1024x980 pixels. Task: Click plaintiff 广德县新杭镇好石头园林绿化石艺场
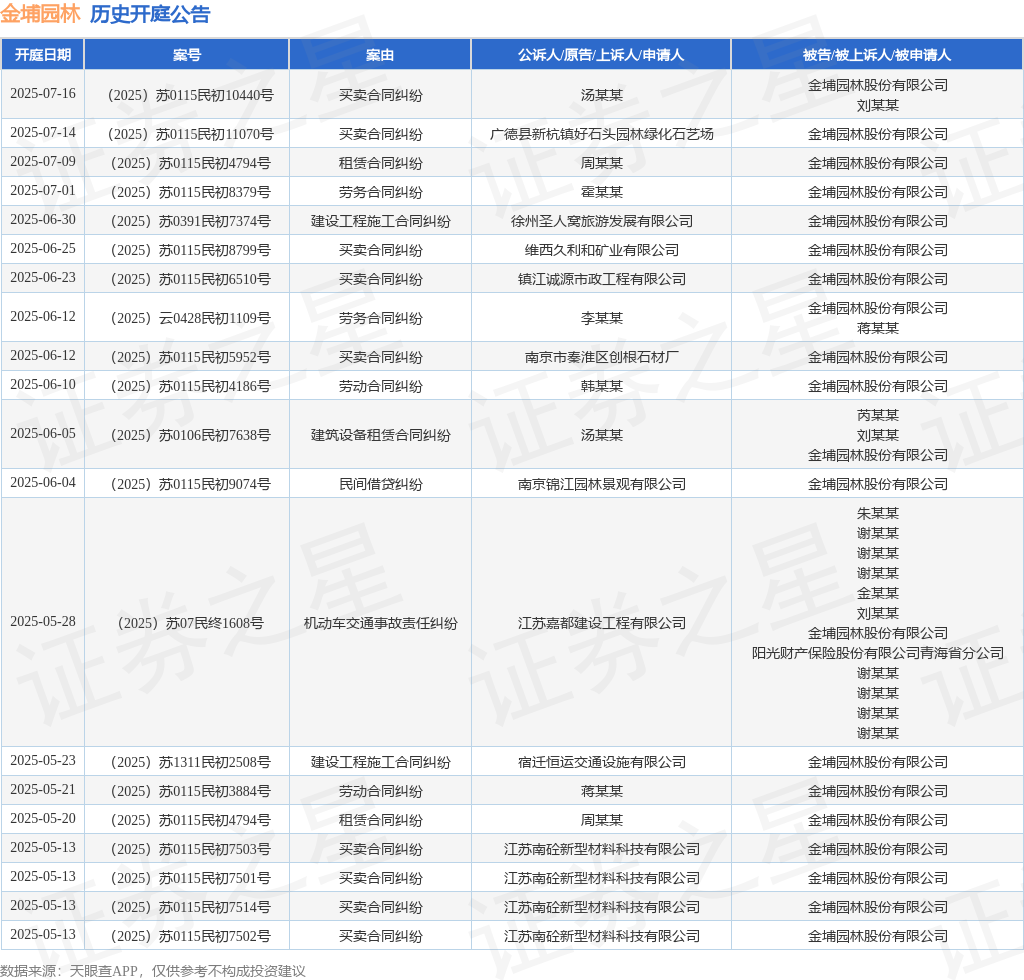click(601, 134)
